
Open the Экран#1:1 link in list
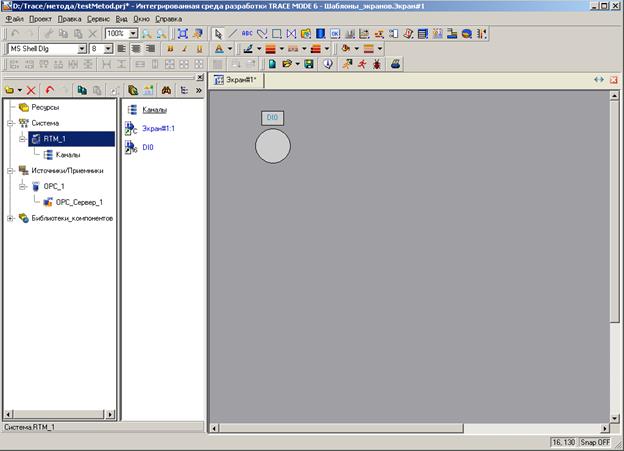tap(159, 128)
